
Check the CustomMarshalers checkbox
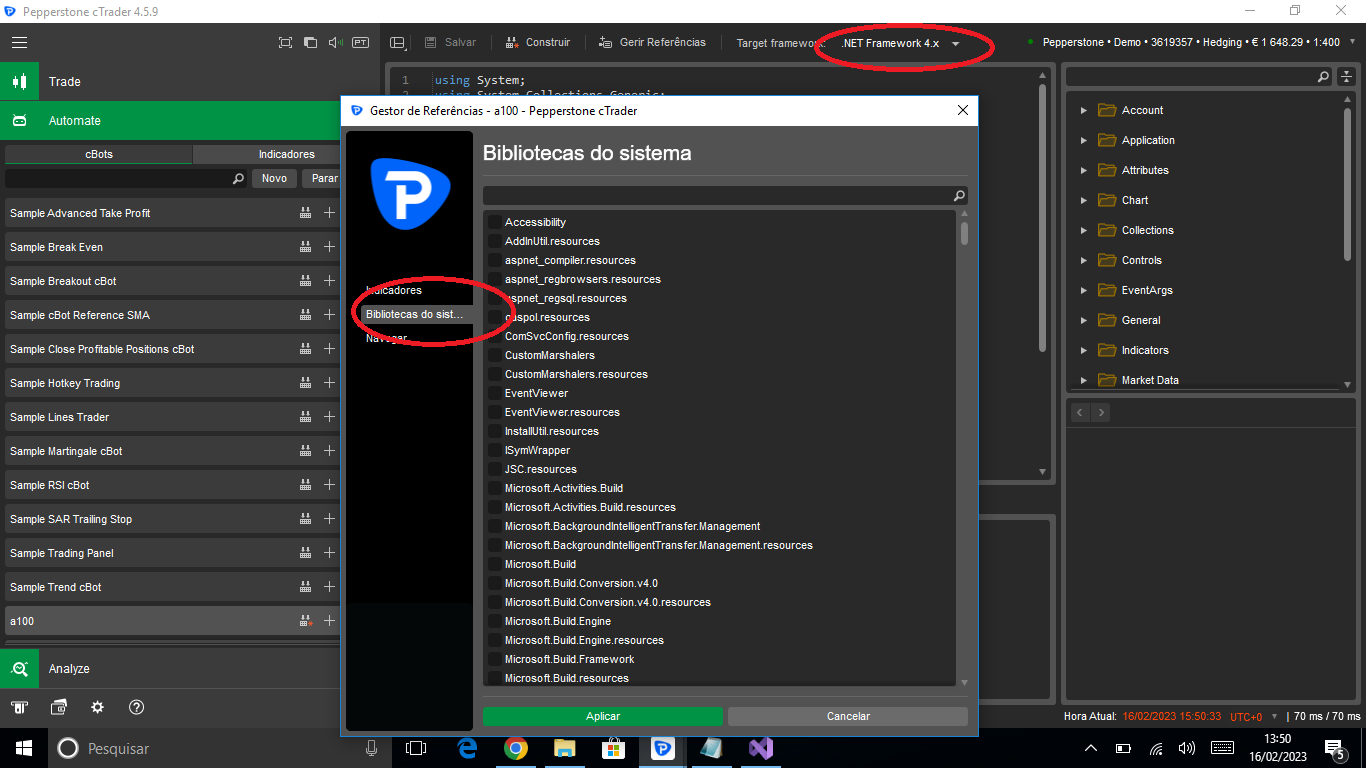(x=495, y=355)
